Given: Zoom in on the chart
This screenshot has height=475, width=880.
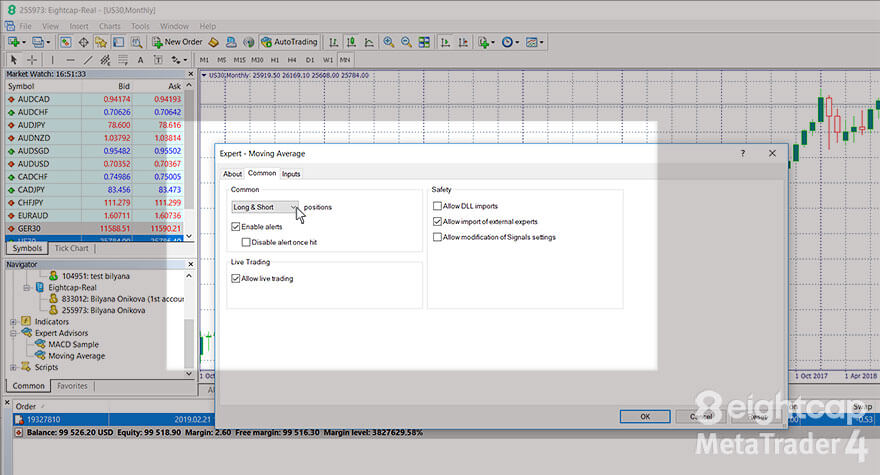Looking at the screenshot, I should pyautogui.click(x=388, y=42).
